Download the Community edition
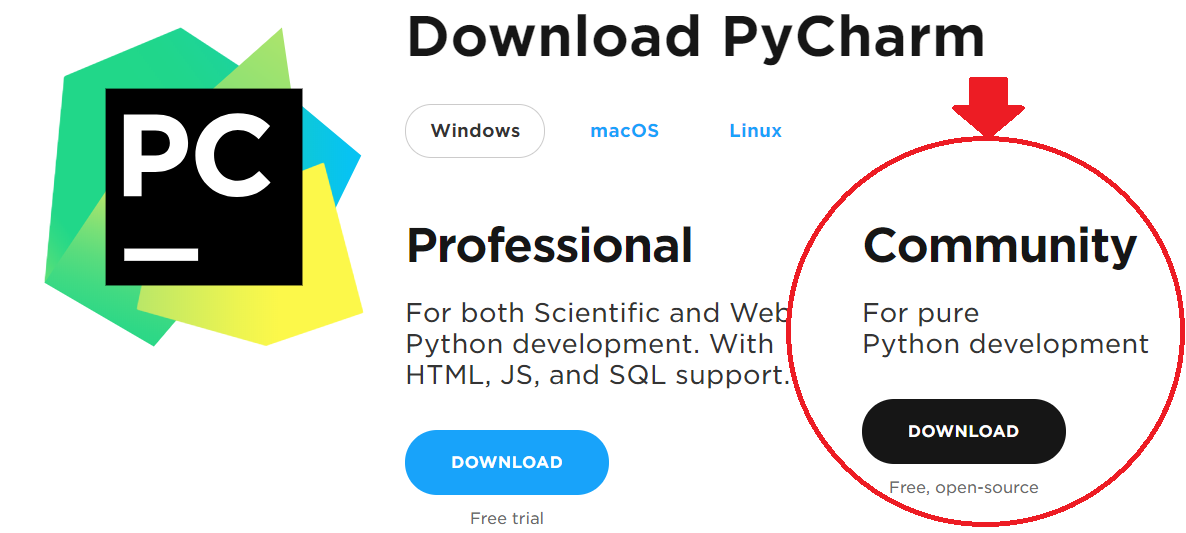This screenshot has width=1186, height=533. [964, 431]
